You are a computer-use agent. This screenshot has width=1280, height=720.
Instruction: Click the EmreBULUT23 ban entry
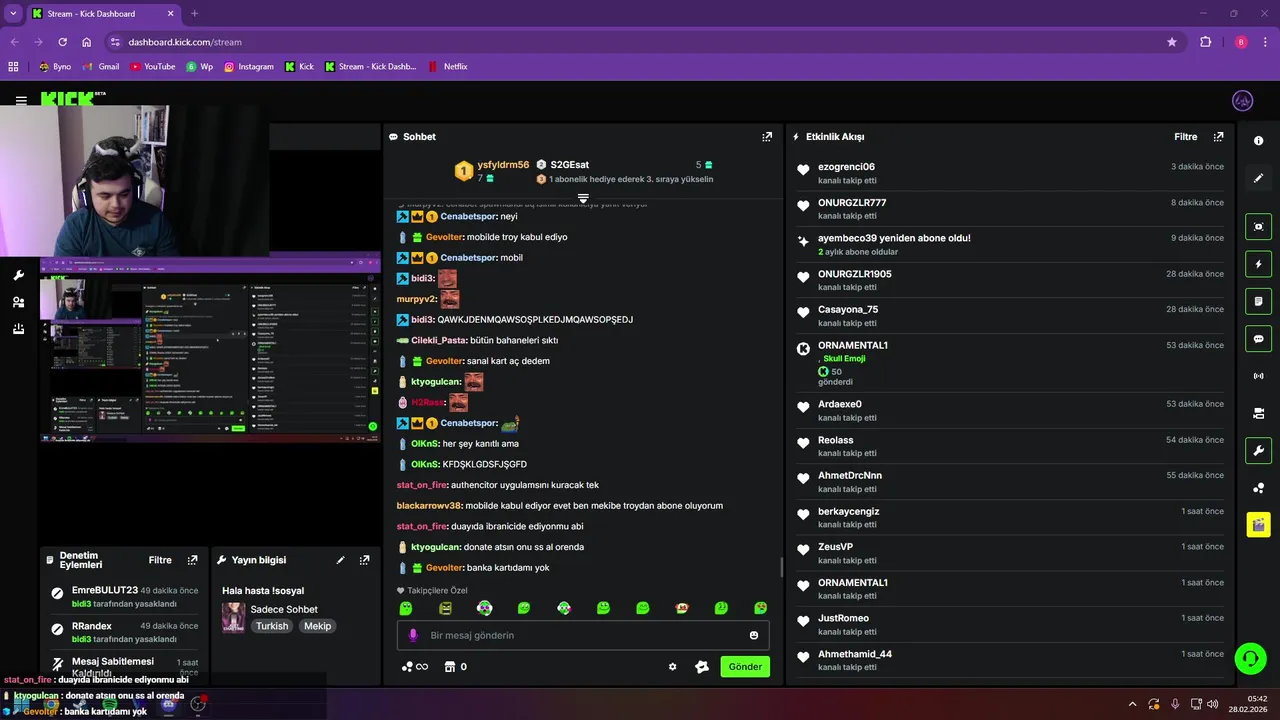(125, 597)
